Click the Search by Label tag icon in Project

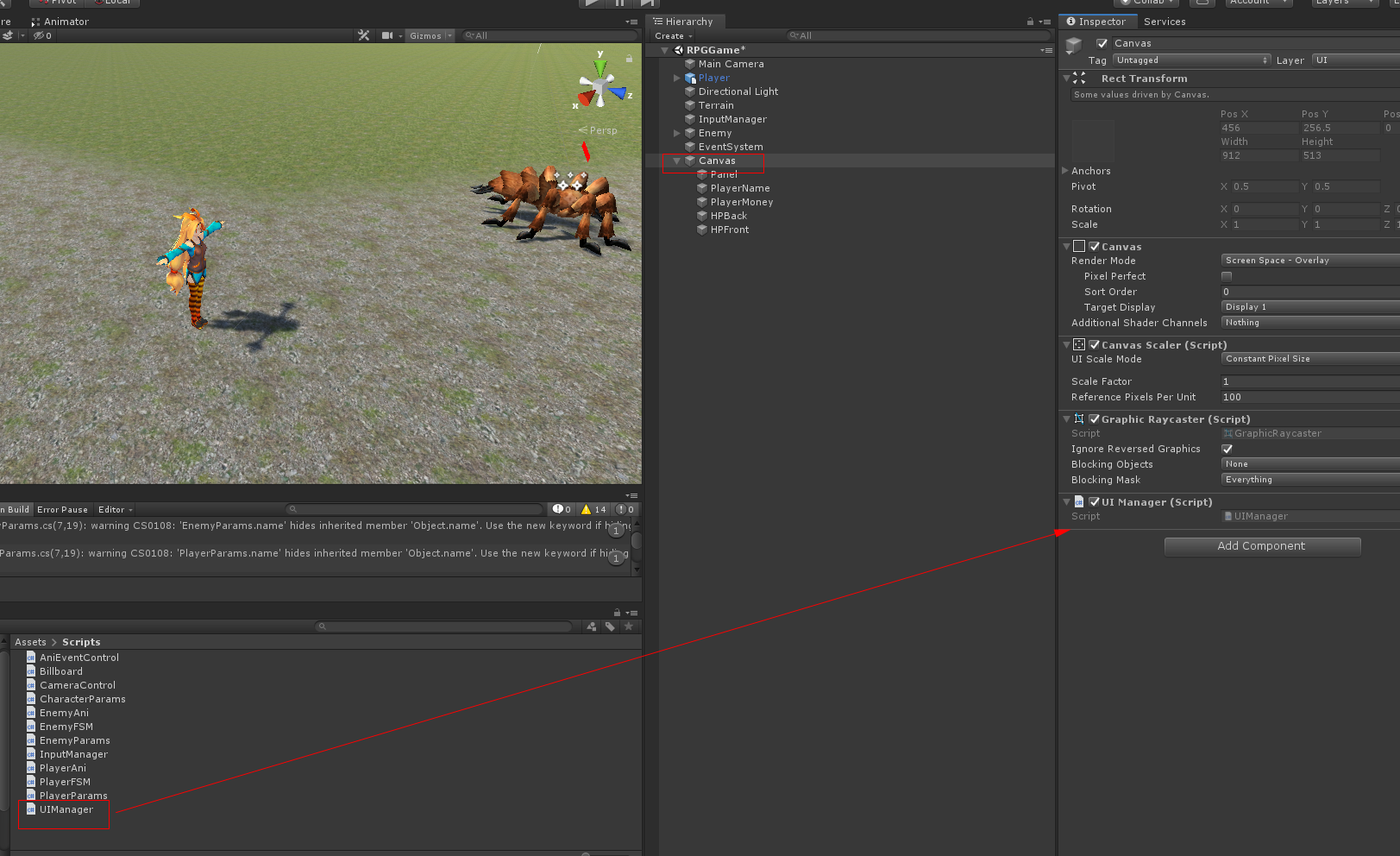point(610,626)
